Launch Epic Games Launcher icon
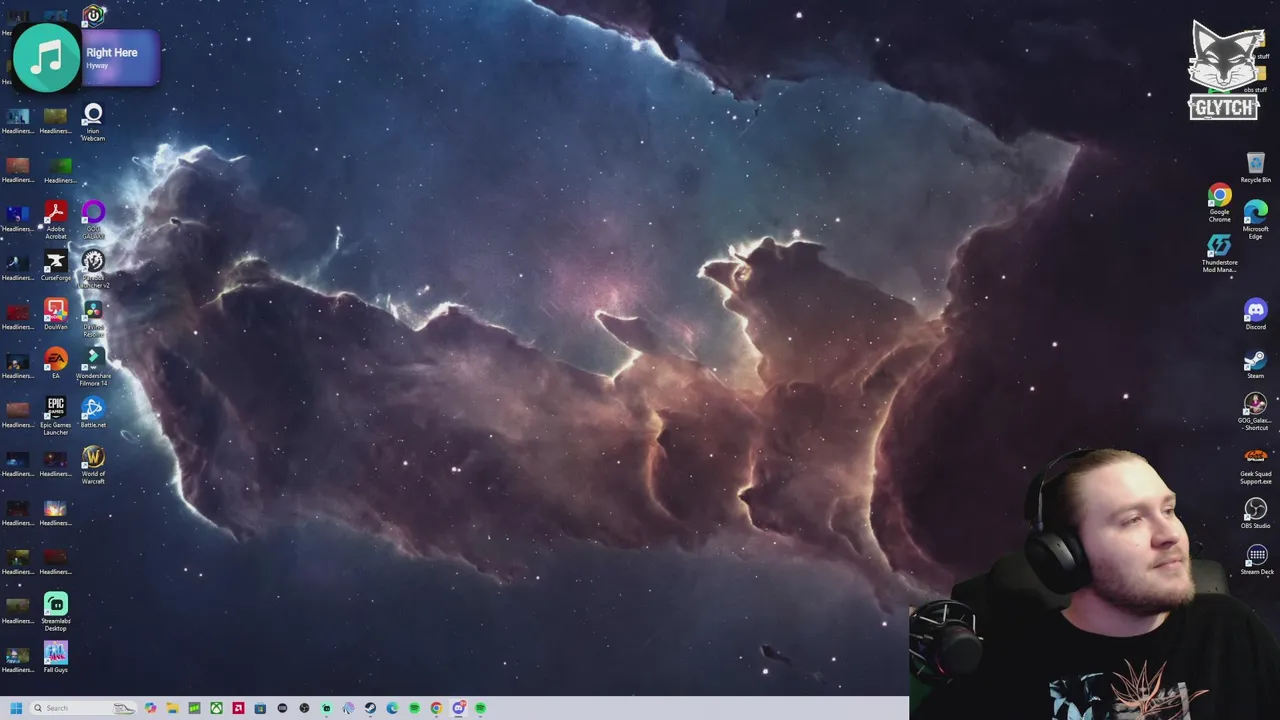The image size is (1280, 720). (55, 416)
